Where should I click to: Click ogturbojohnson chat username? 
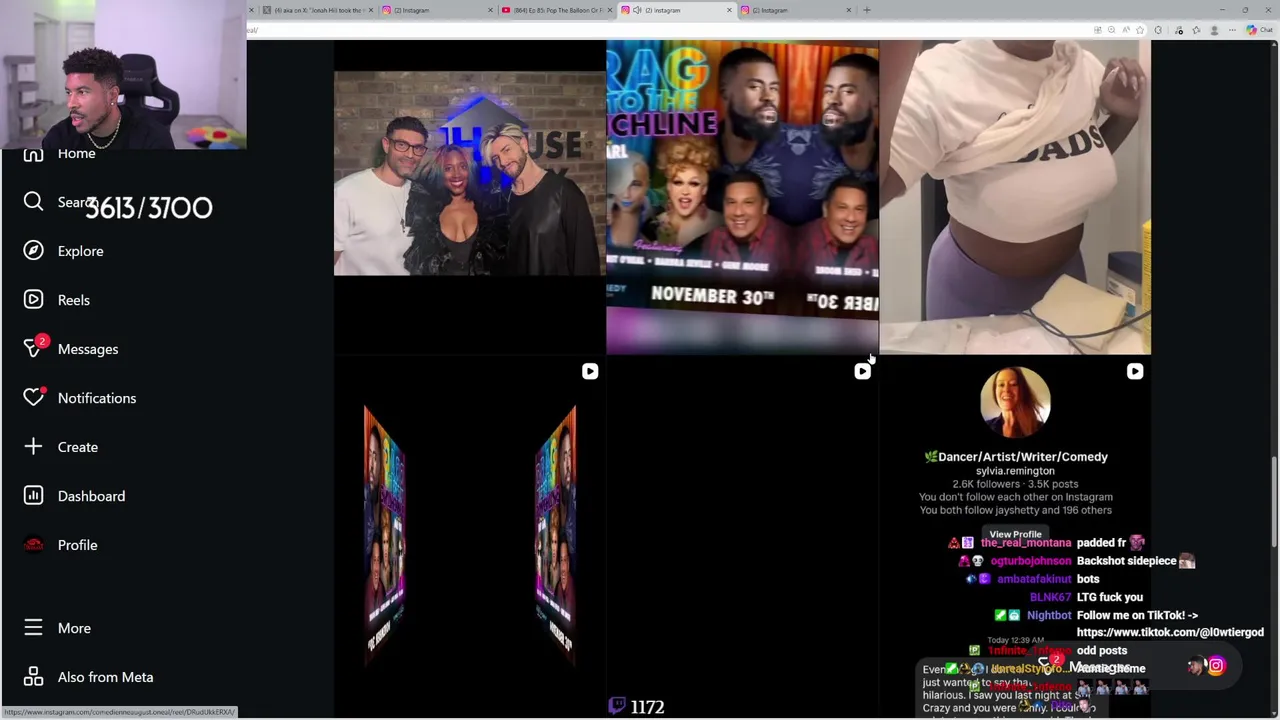[1030, 561]
